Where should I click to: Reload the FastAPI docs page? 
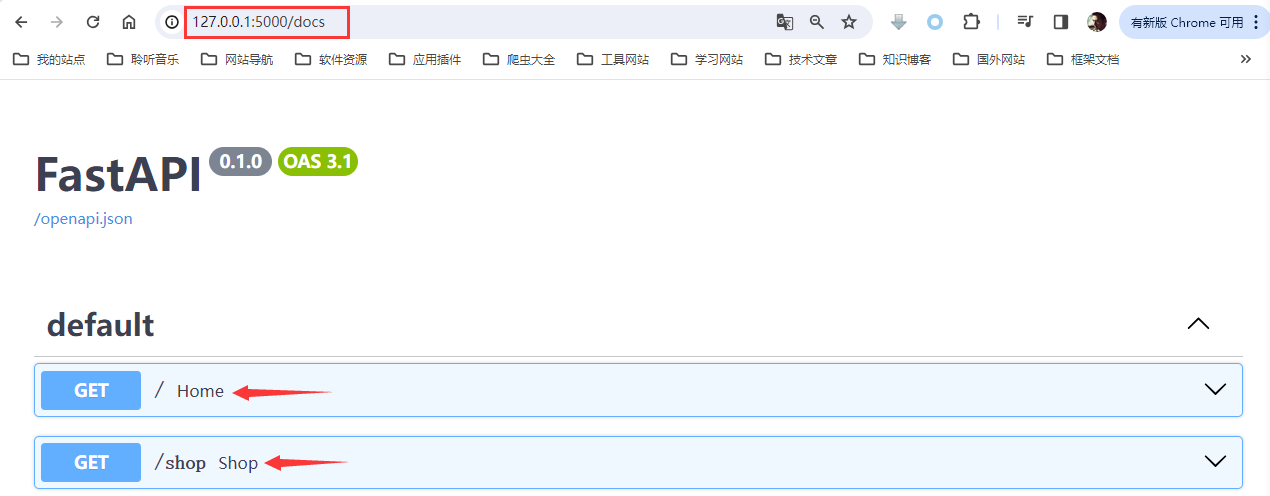tap(93, 22)
